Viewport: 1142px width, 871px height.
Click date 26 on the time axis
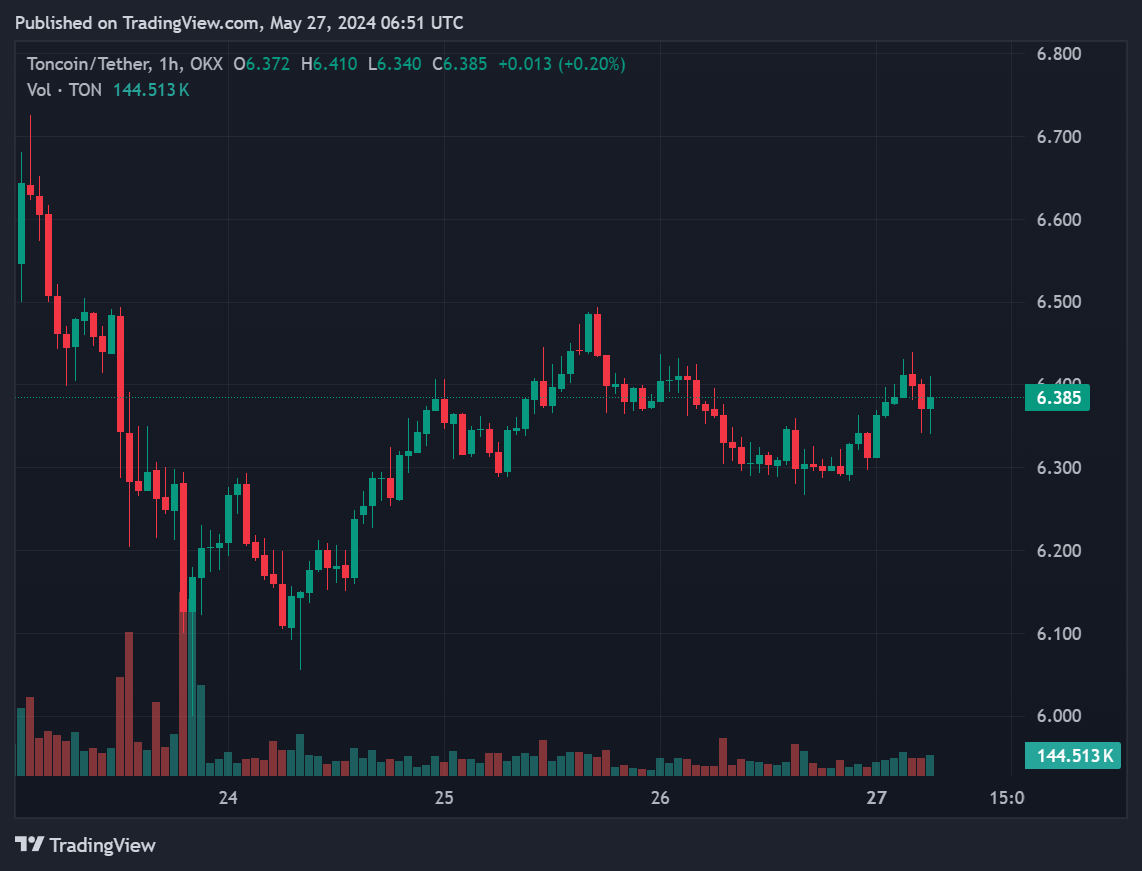click(x=660, y=798)
